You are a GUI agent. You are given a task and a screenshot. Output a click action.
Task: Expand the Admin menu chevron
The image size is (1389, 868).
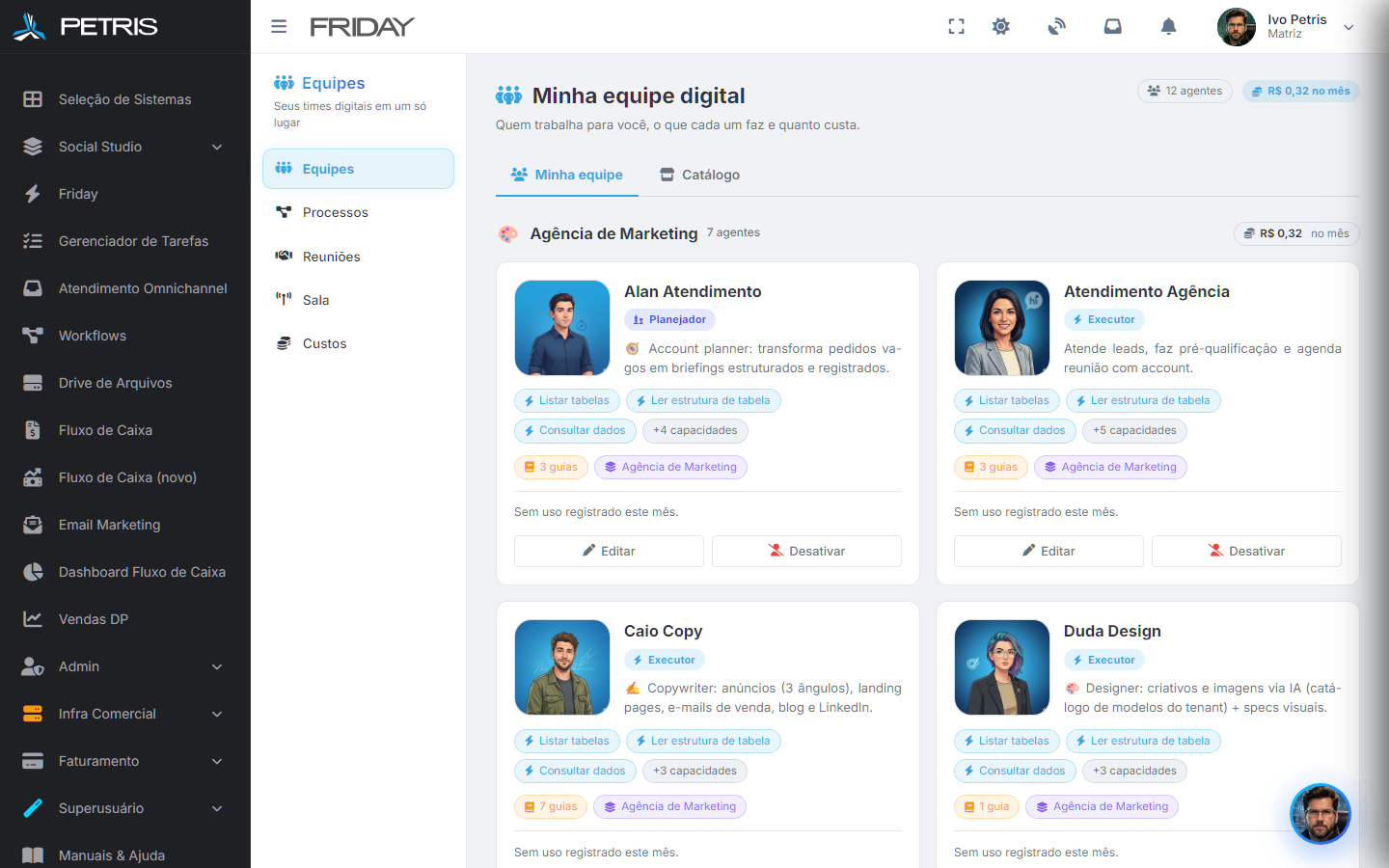(217, 666)
